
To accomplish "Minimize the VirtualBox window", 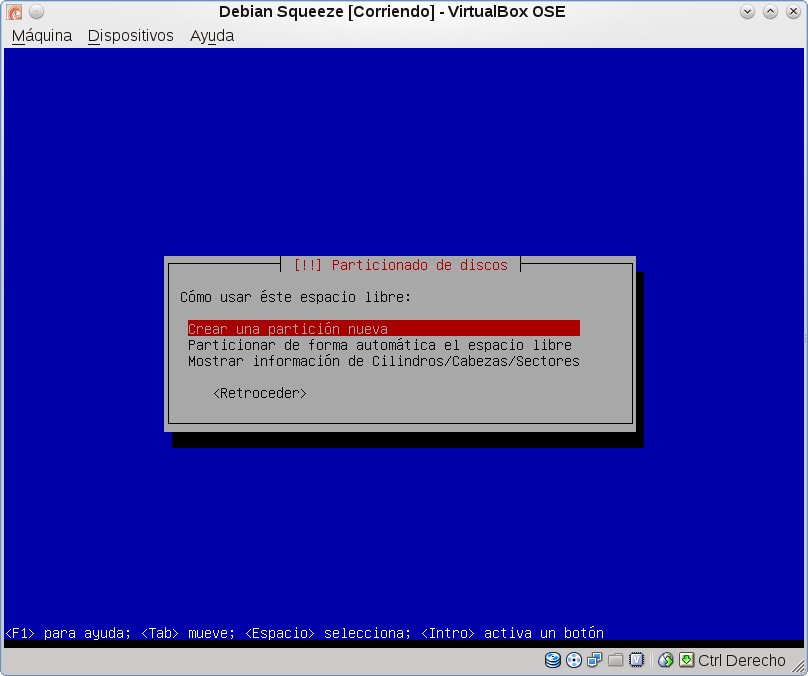I will point(747,11).
